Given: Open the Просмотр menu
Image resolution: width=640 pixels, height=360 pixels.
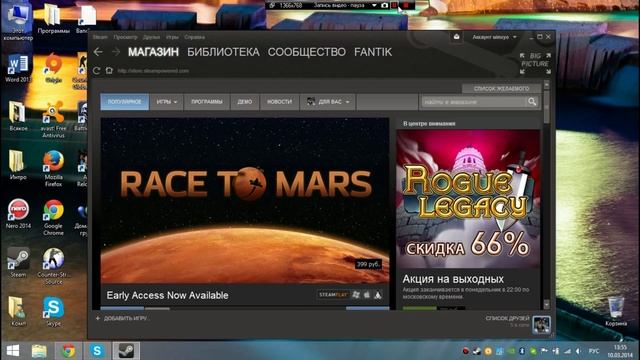Looking at the screenshot, I should click(125, 37).
